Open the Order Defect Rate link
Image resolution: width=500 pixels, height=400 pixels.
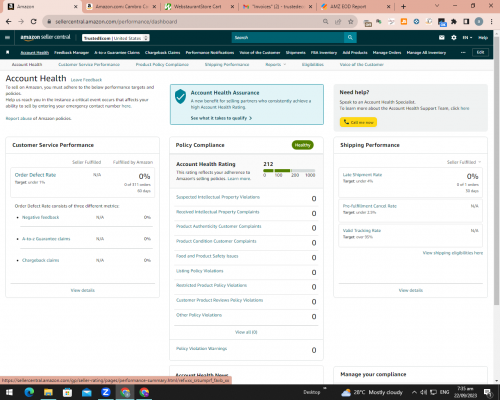[35, 175]
